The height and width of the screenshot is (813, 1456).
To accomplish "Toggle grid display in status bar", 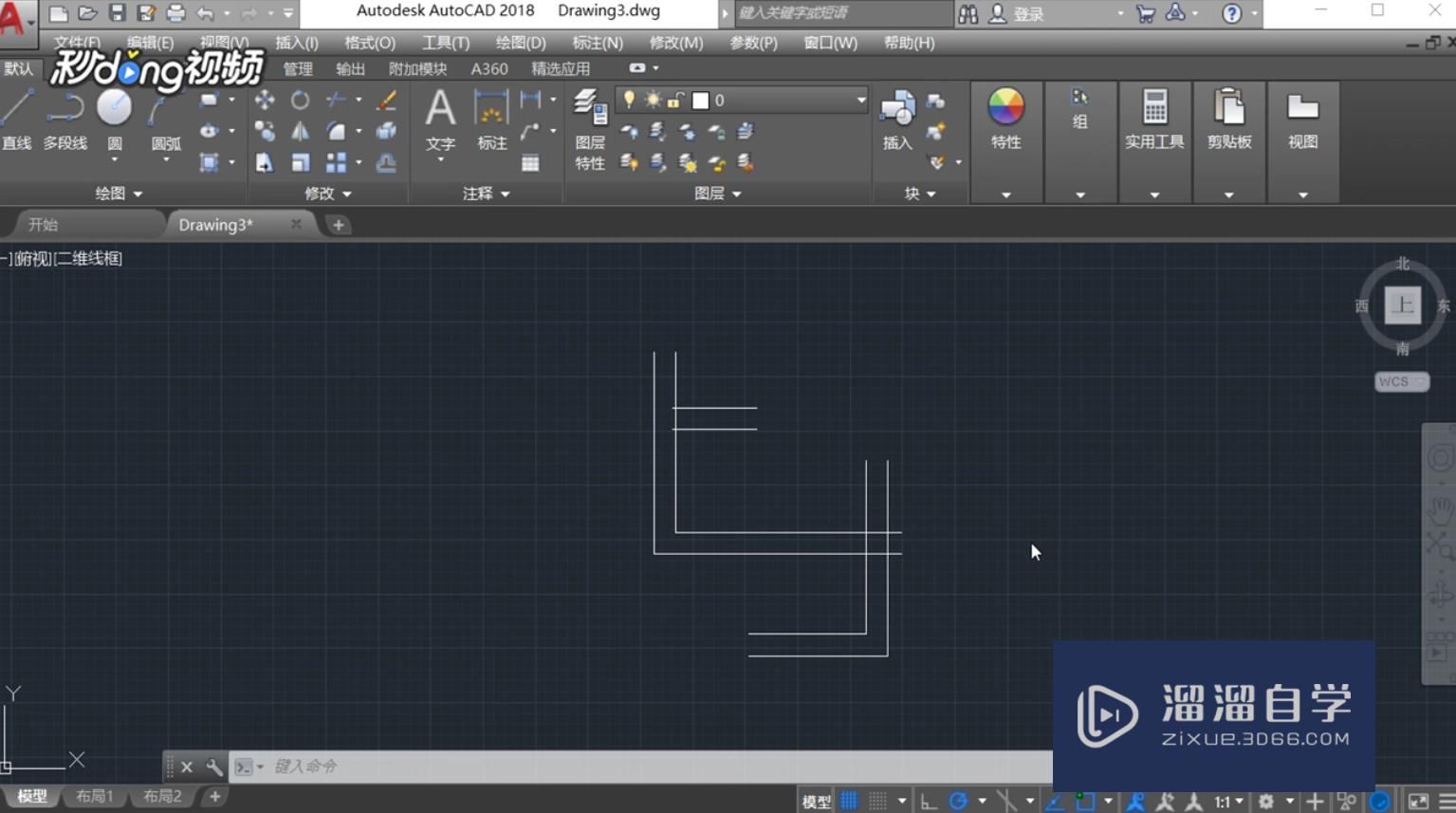I will (849, 802).
